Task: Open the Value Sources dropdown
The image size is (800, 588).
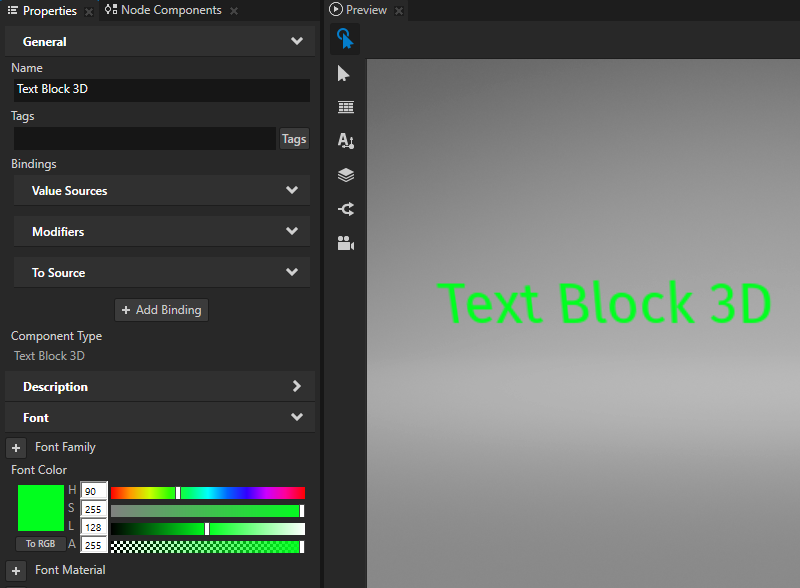Action: [161, 190]
